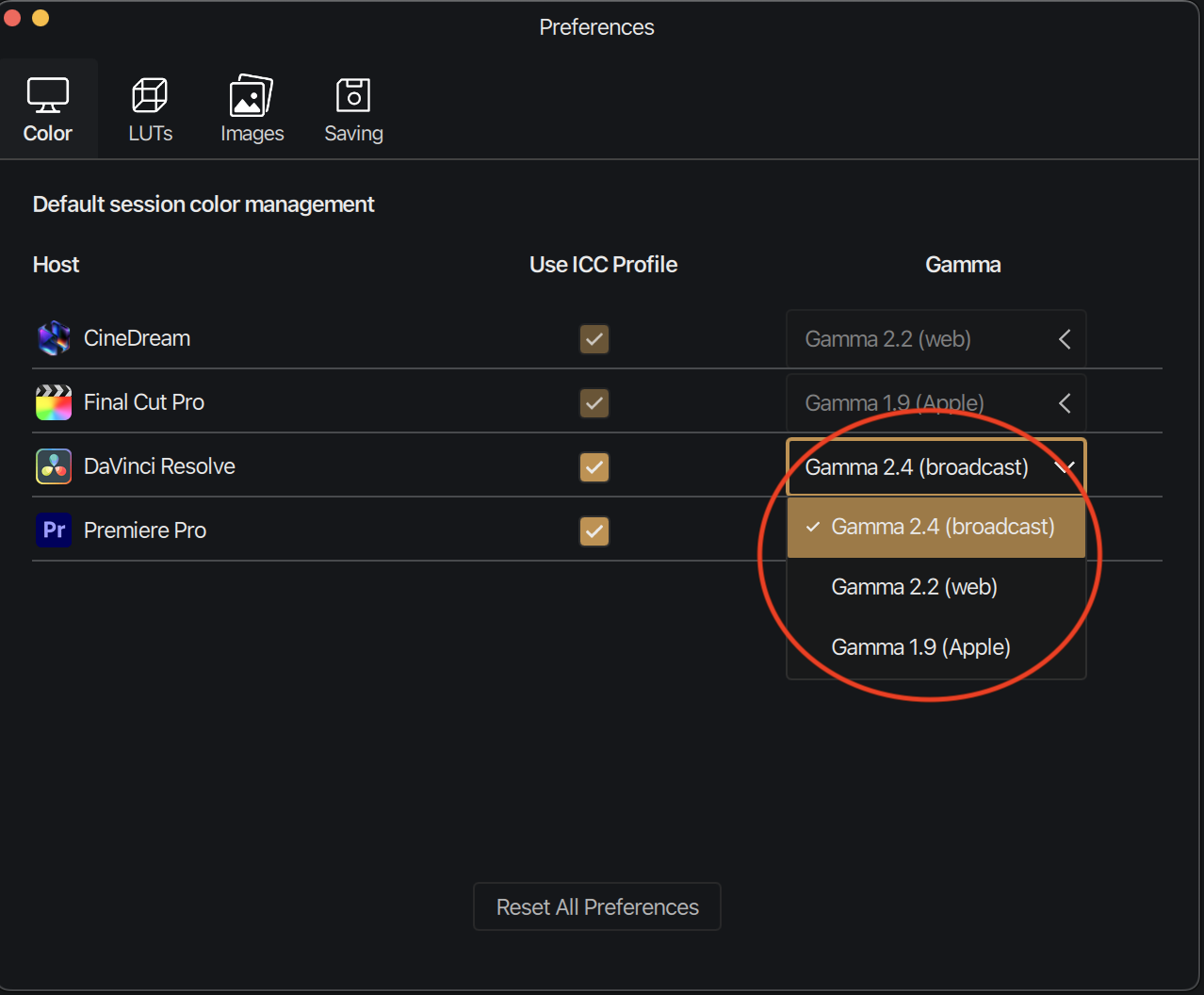Toggle Use ICC Profile for CineDream
Viewport: 1204px width, 995px height.
pyautogui.click(x=594, y=339)
